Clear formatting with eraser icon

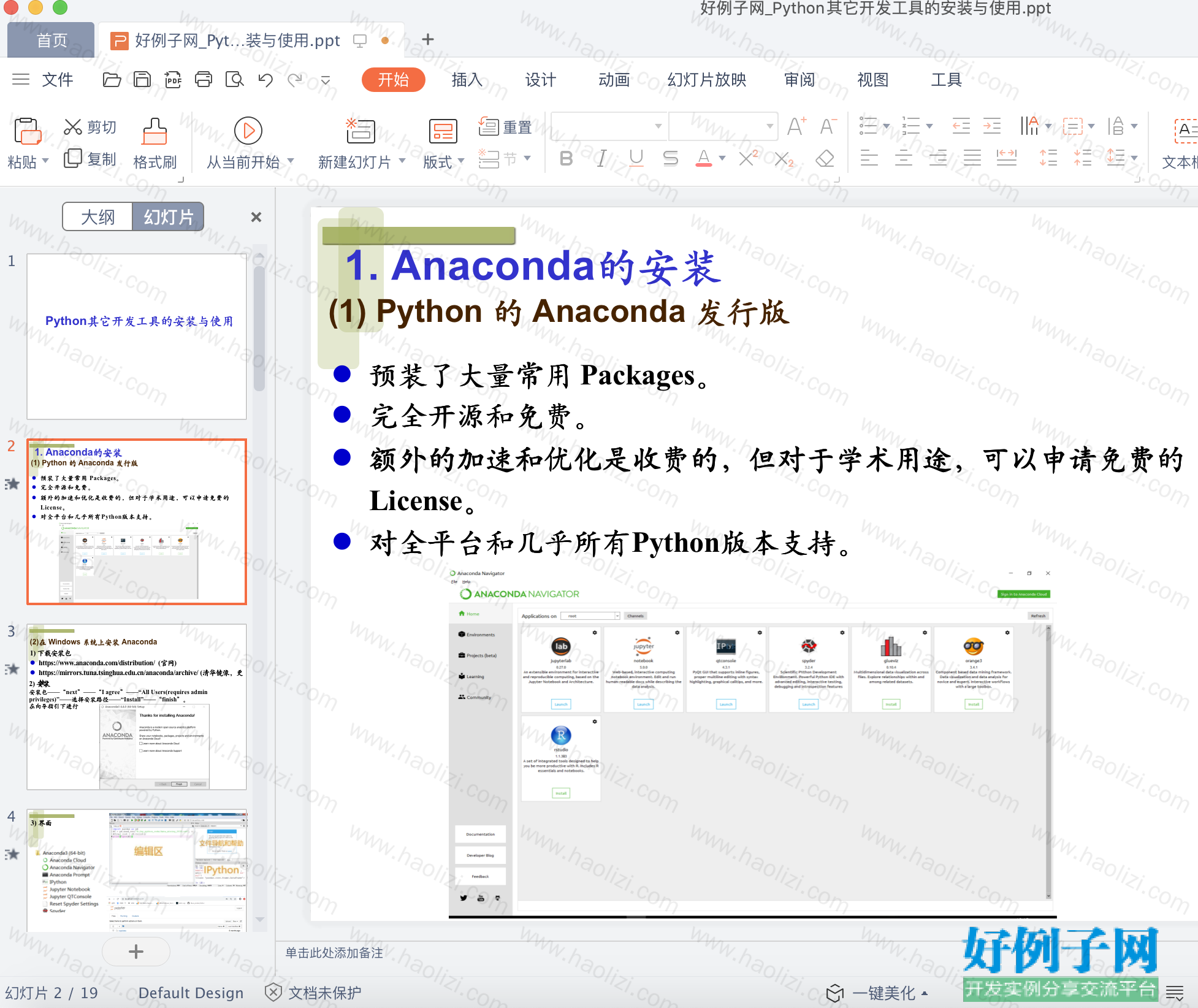coord(825,159)
